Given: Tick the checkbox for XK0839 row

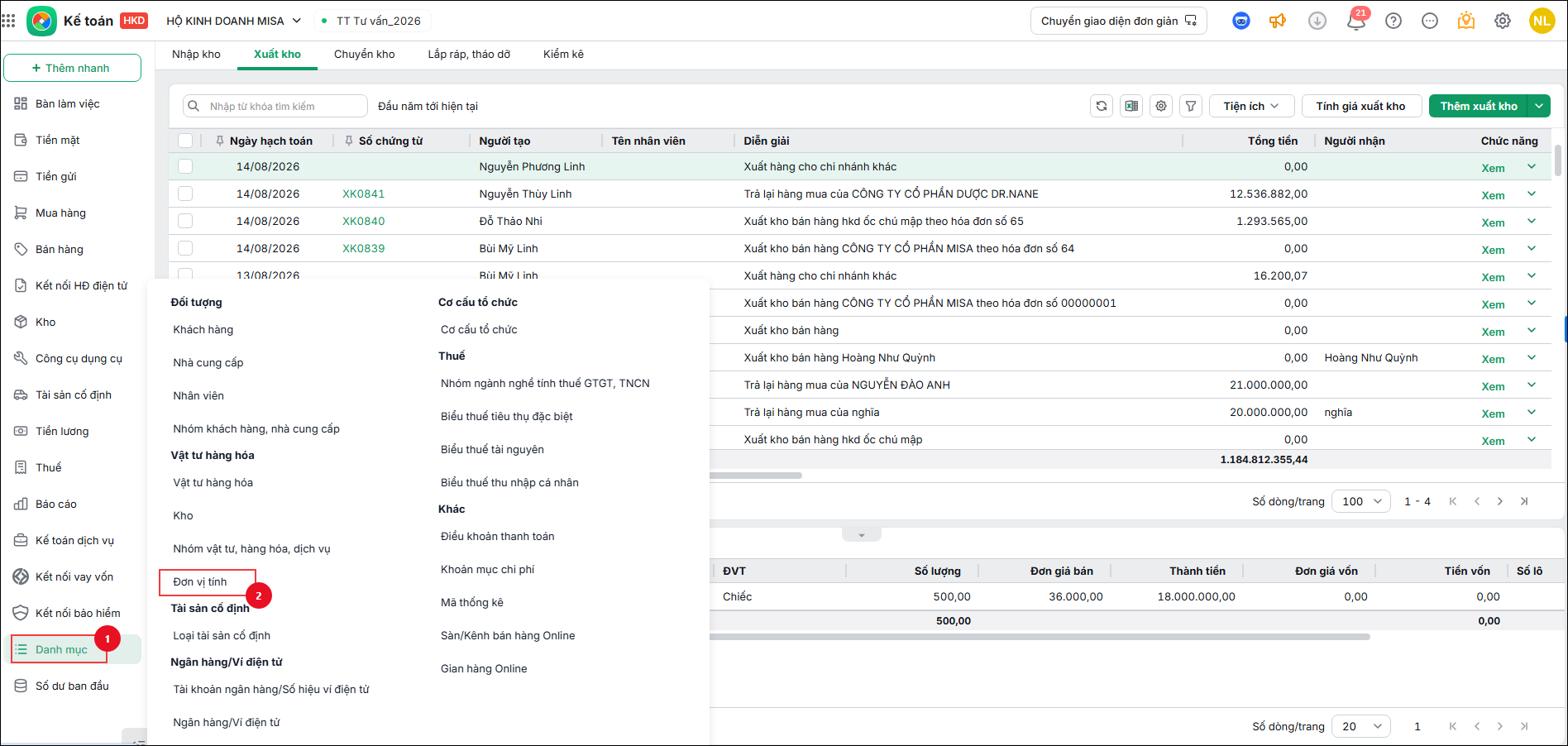Looking at the screenshot, I should coord(185,248).
